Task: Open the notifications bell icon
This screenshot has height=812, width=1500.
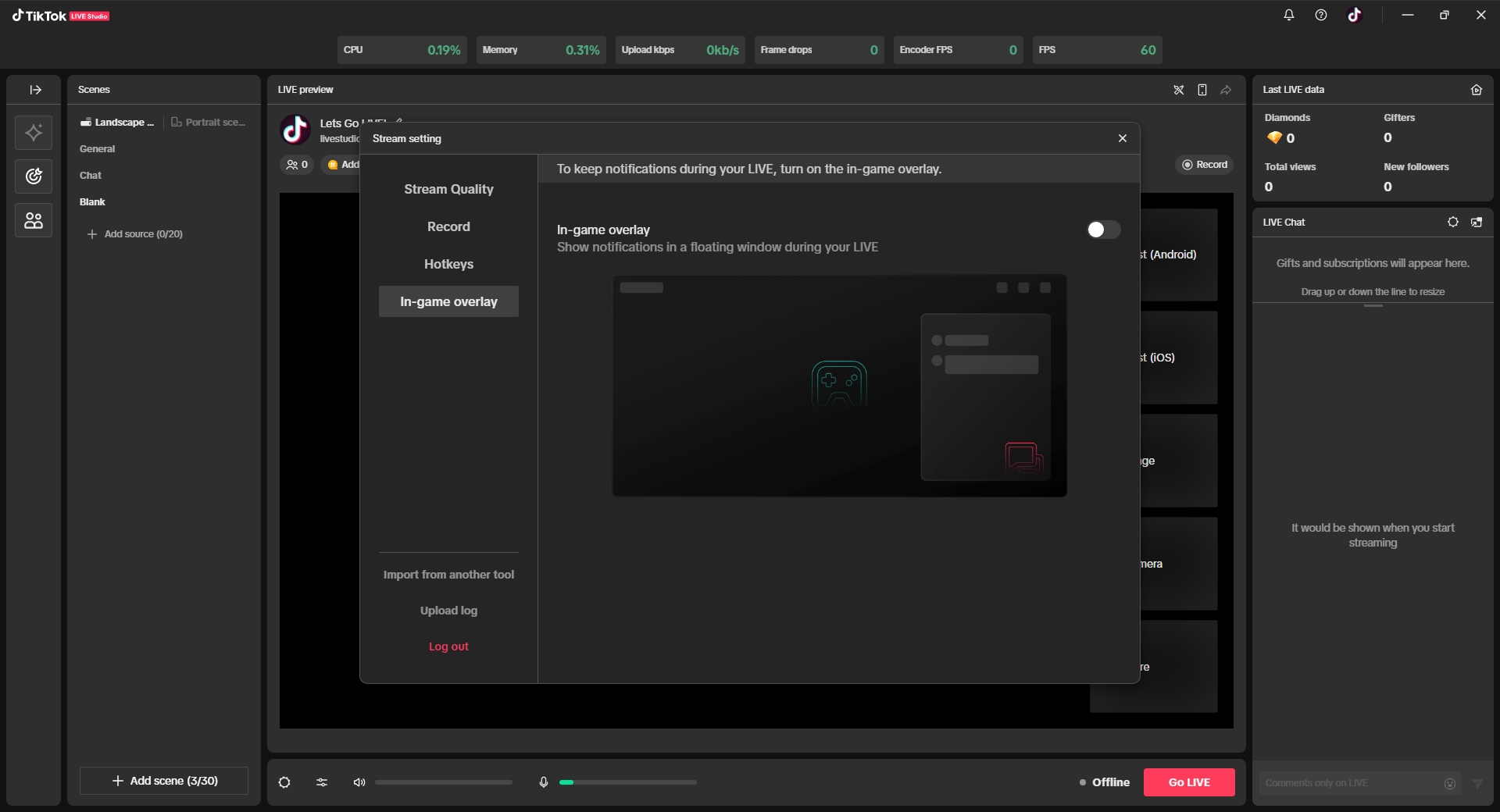Action: [1289, 15]
